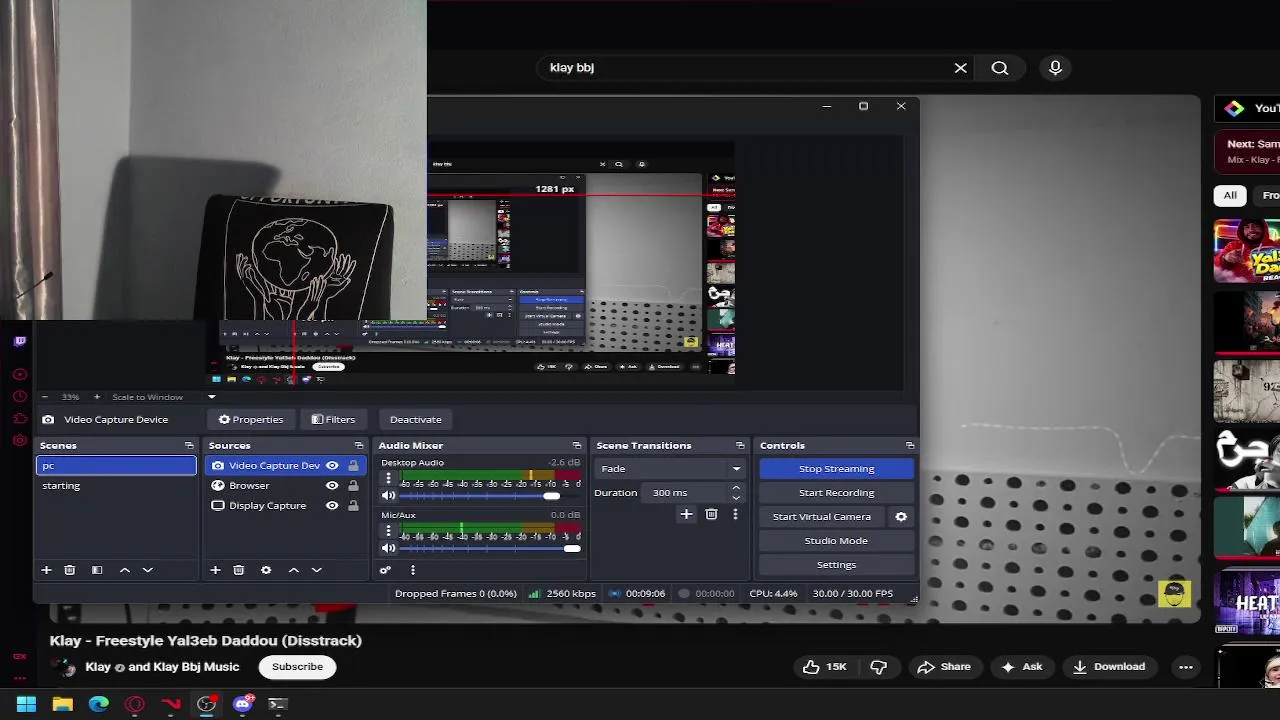Open Mic/Aux three-dot options
This screenshot has height=720, width=1280.
[389, 532]
